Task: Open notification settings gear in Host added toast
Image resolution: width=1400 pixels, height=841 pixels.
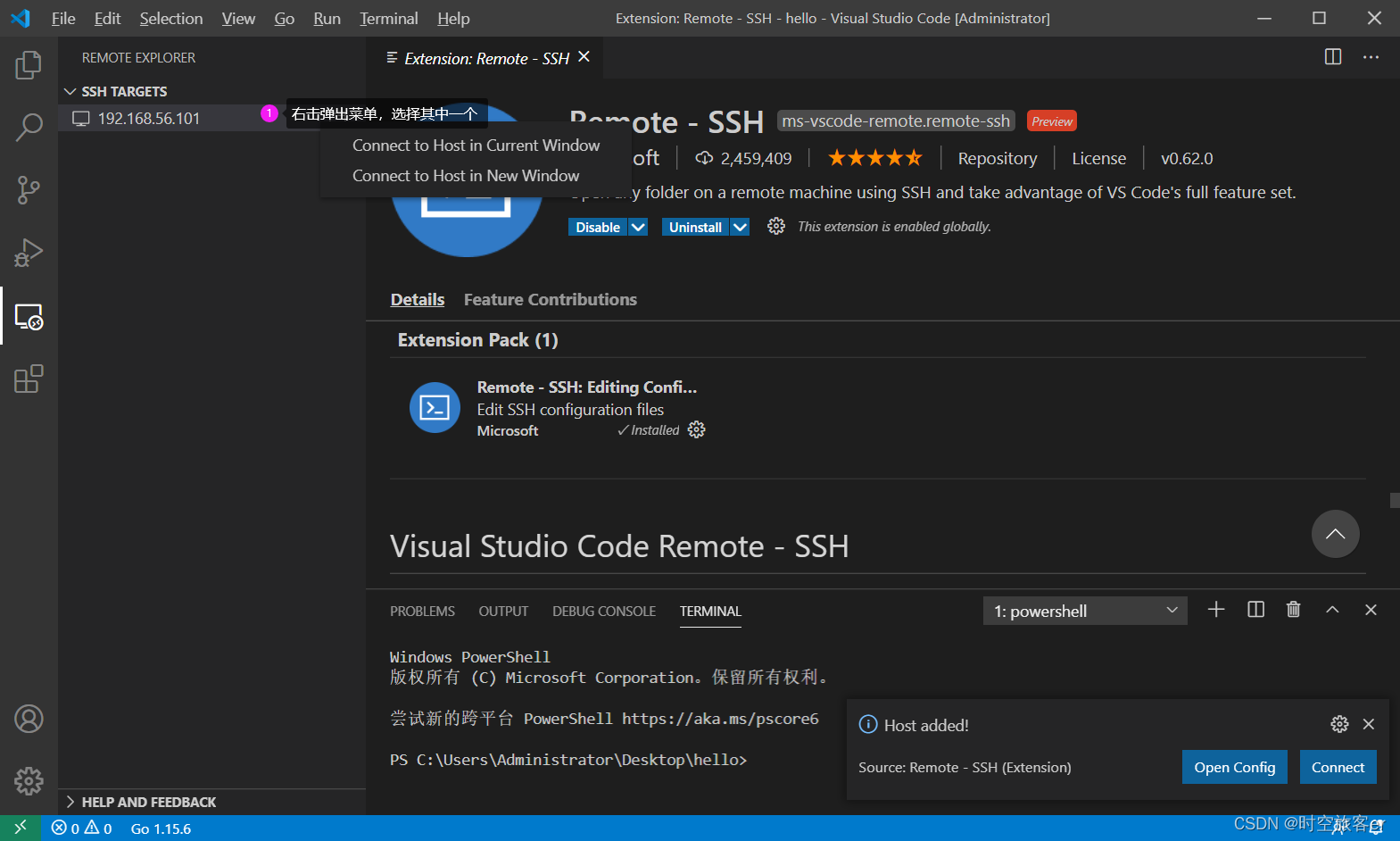Action: pos(1339,724)
